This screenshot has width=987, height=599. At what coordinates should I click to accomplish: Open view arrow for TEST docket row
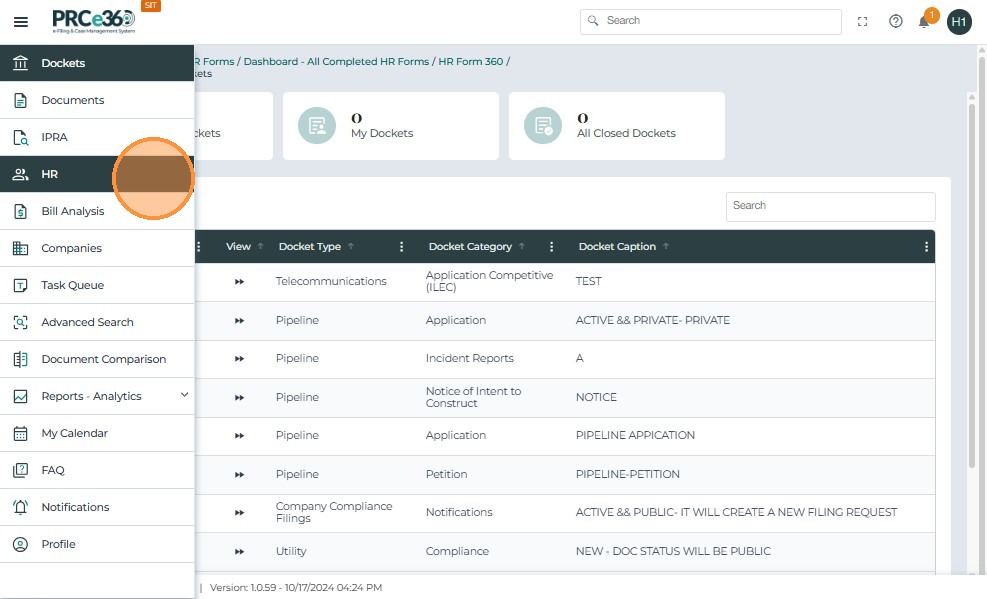pyautogui.click(x=239, y=282)
